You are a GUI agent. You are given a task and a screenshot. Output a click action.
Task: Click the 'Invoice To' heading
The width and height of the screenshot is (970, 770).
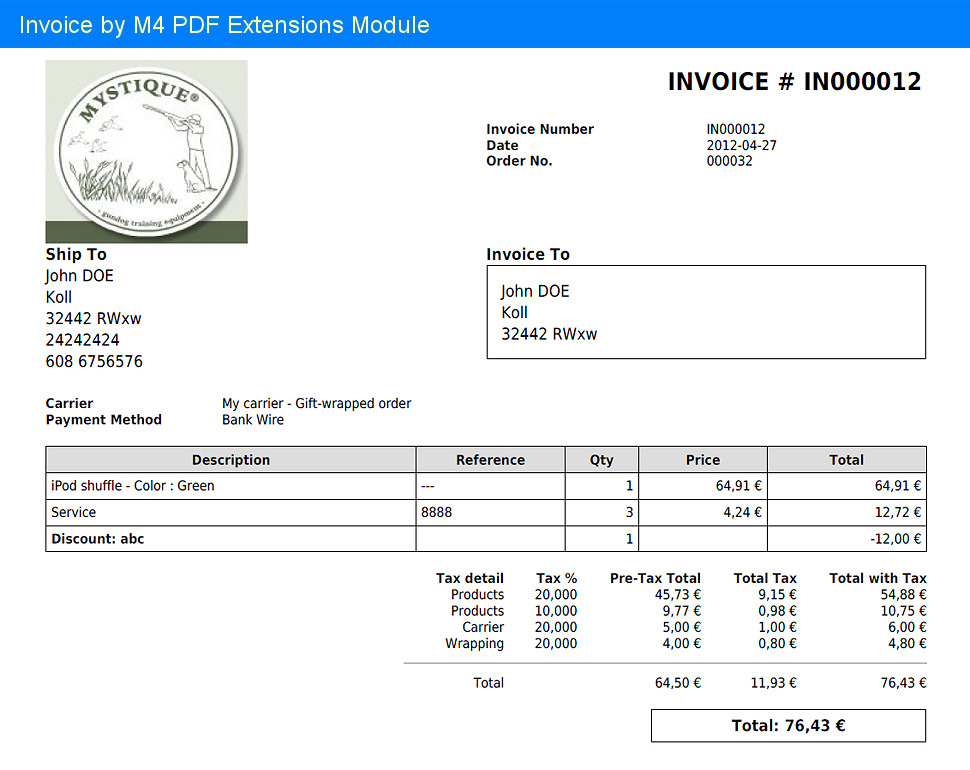pyautogui.click(x=528, y=254)
